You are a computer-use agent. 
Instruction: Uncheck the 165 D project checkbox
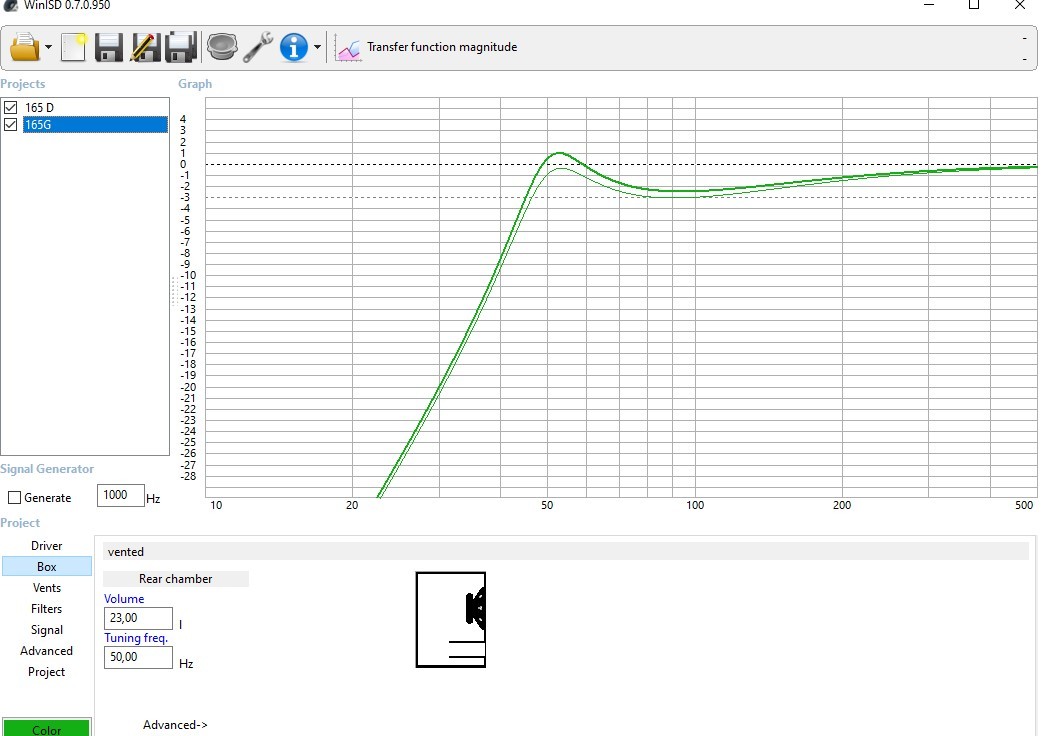10,107
